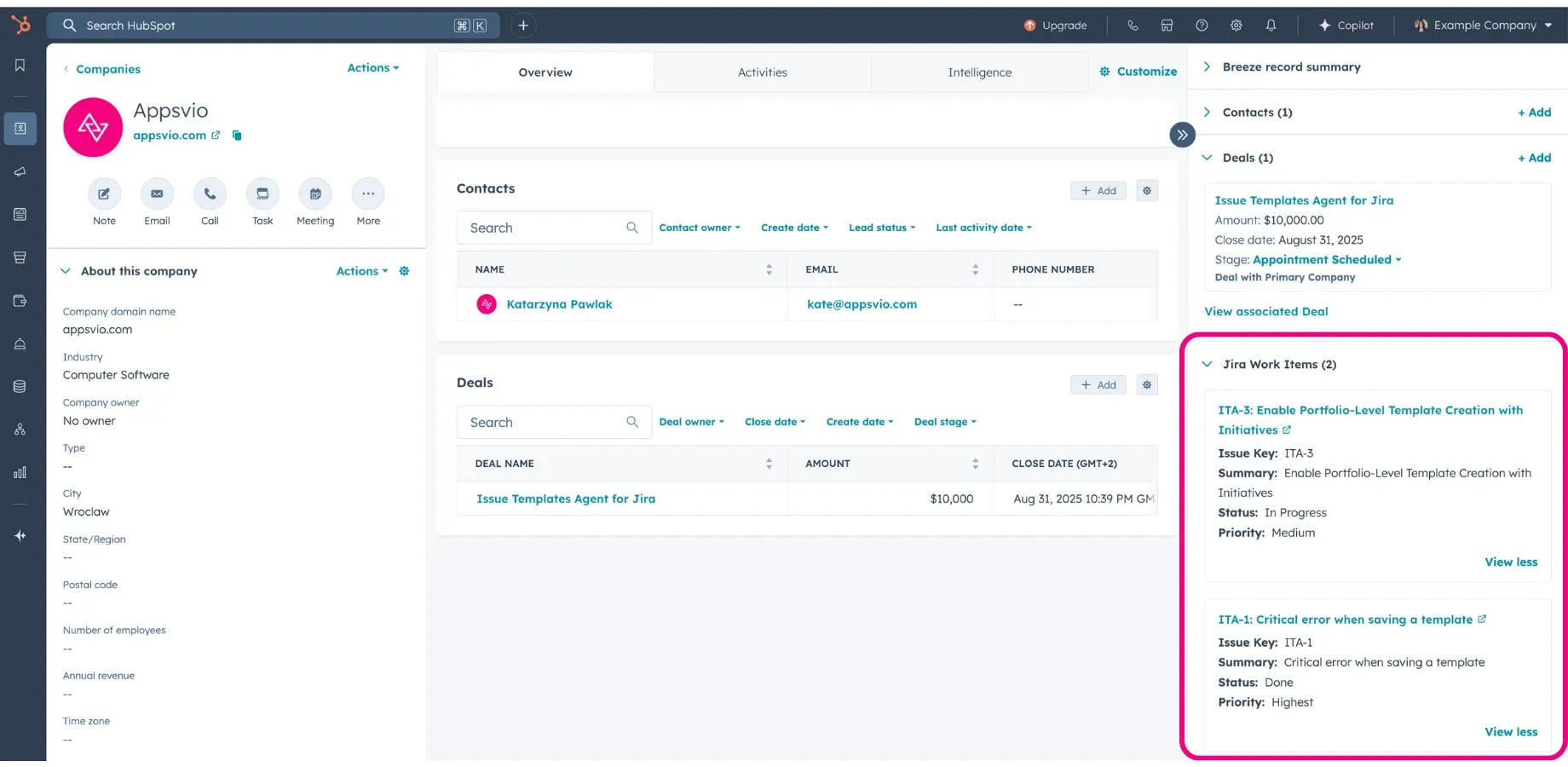Open Issue Templates Agent for Jira in Deals table

pyautogui.click(x=566, y=499)
